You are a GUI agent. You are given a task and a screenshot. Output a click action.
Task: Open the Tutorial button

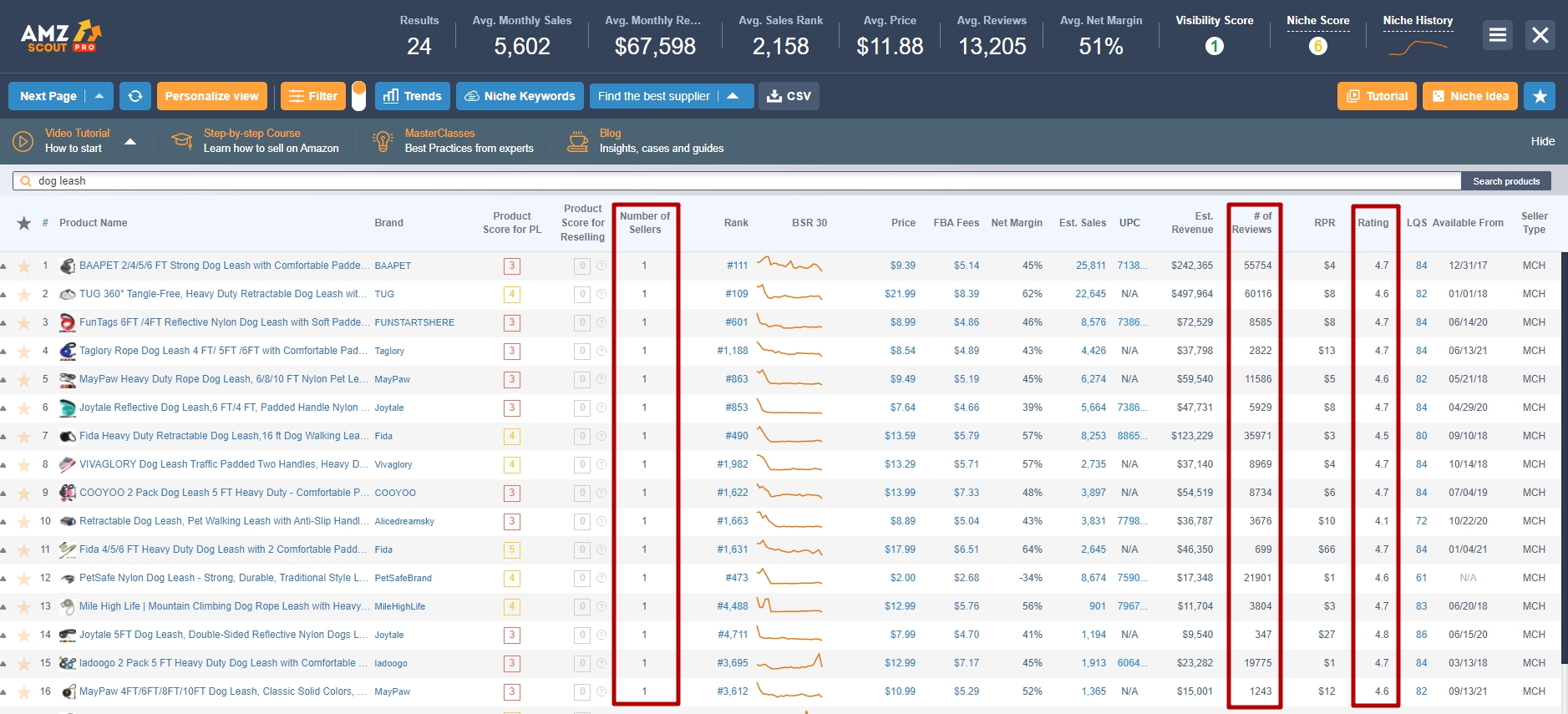[x=1378, y=96]
